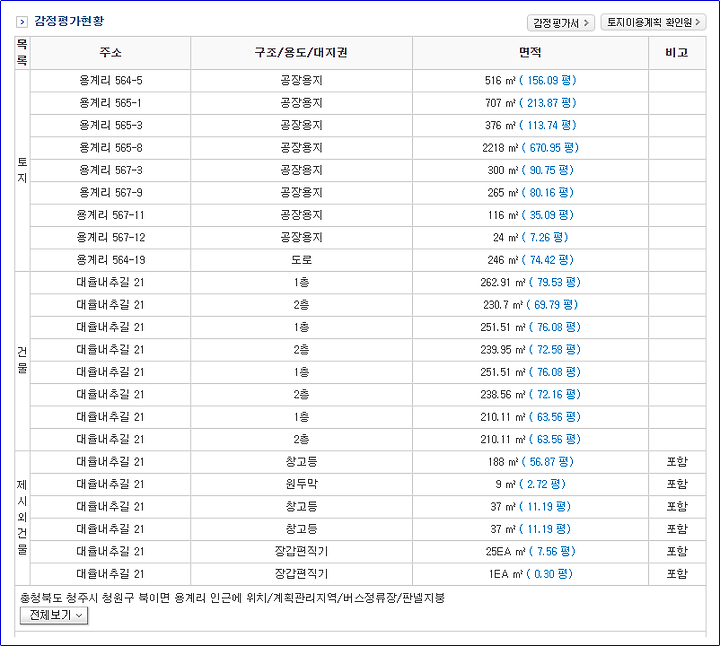Image resolution: width=720 pixels, height=646 pixels.
Task: Click address 용계리 564-19
Action: (111, 260)
